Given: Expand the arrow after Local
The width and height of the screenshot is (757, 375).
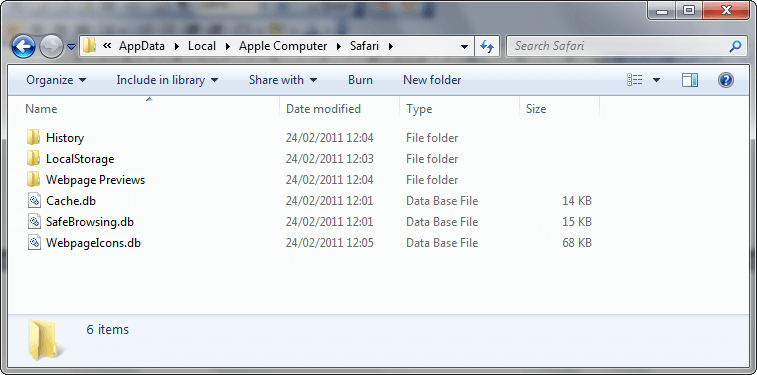Looking at the screenshot, I should [228, 46].
